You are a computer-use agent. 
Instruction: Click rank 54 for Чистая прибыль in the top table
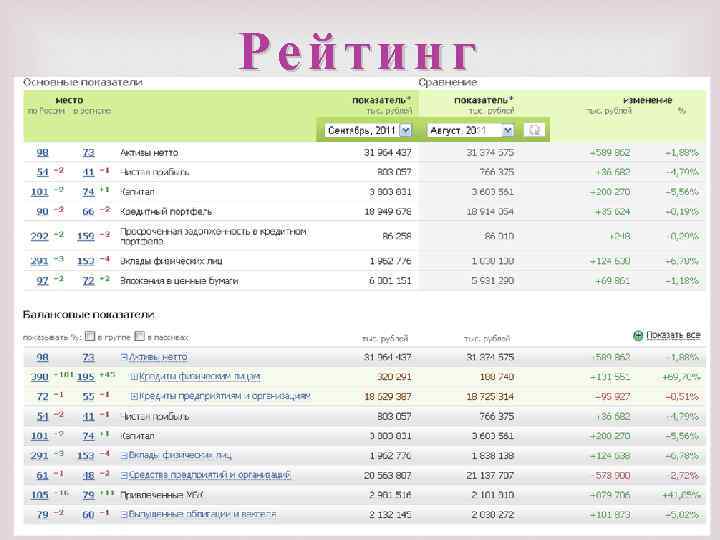pyautogui.click(x=42, y=172)
